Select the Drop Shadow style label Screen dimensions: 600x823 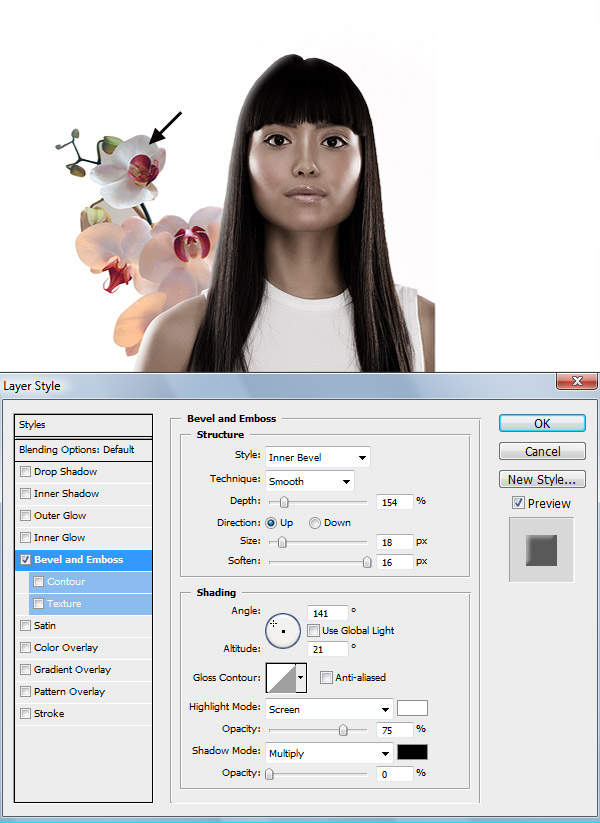[66, 471]
